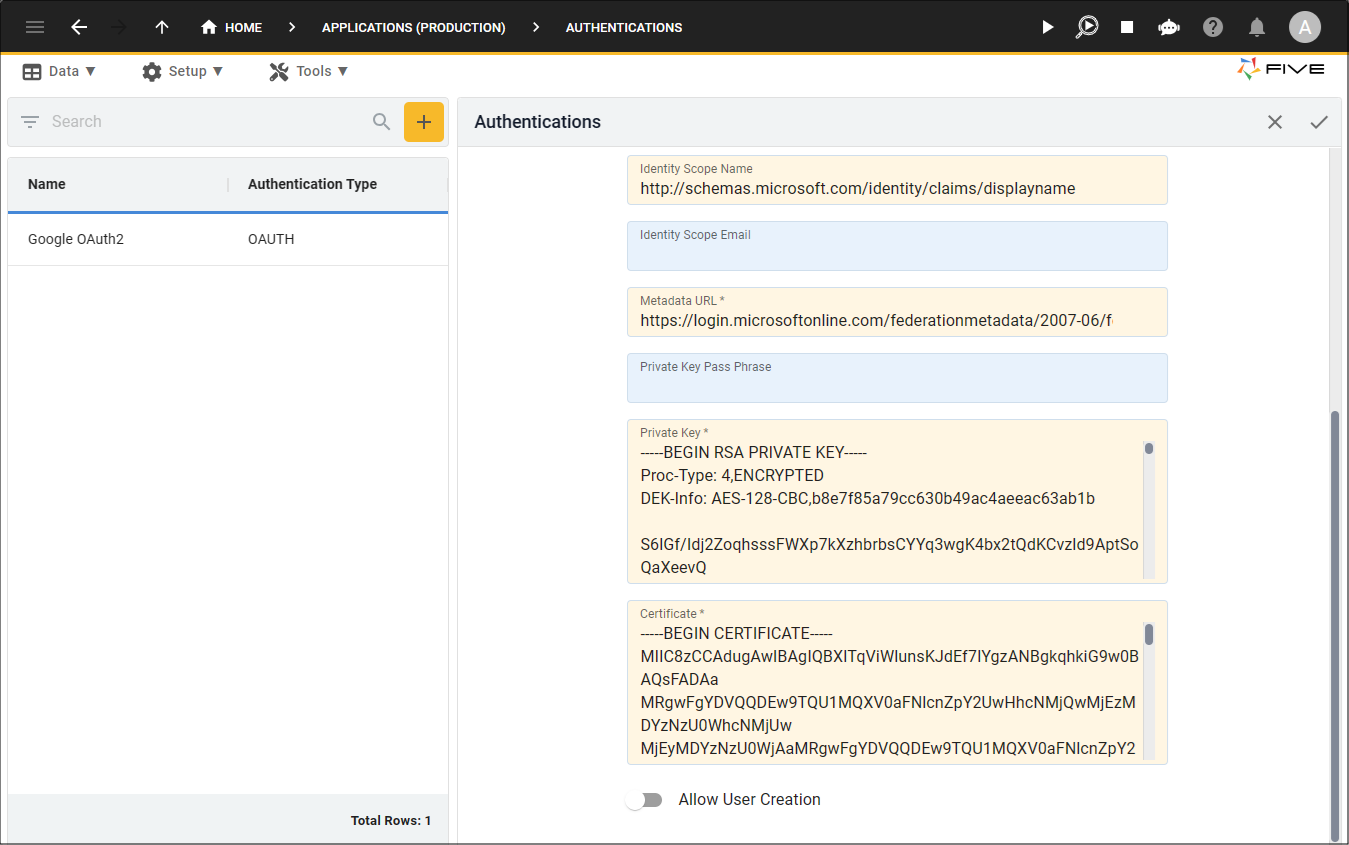Viewport: 1349px width, 845px height.
Task: Click the form's vertical scrollbar
Action: point(1335,624)
